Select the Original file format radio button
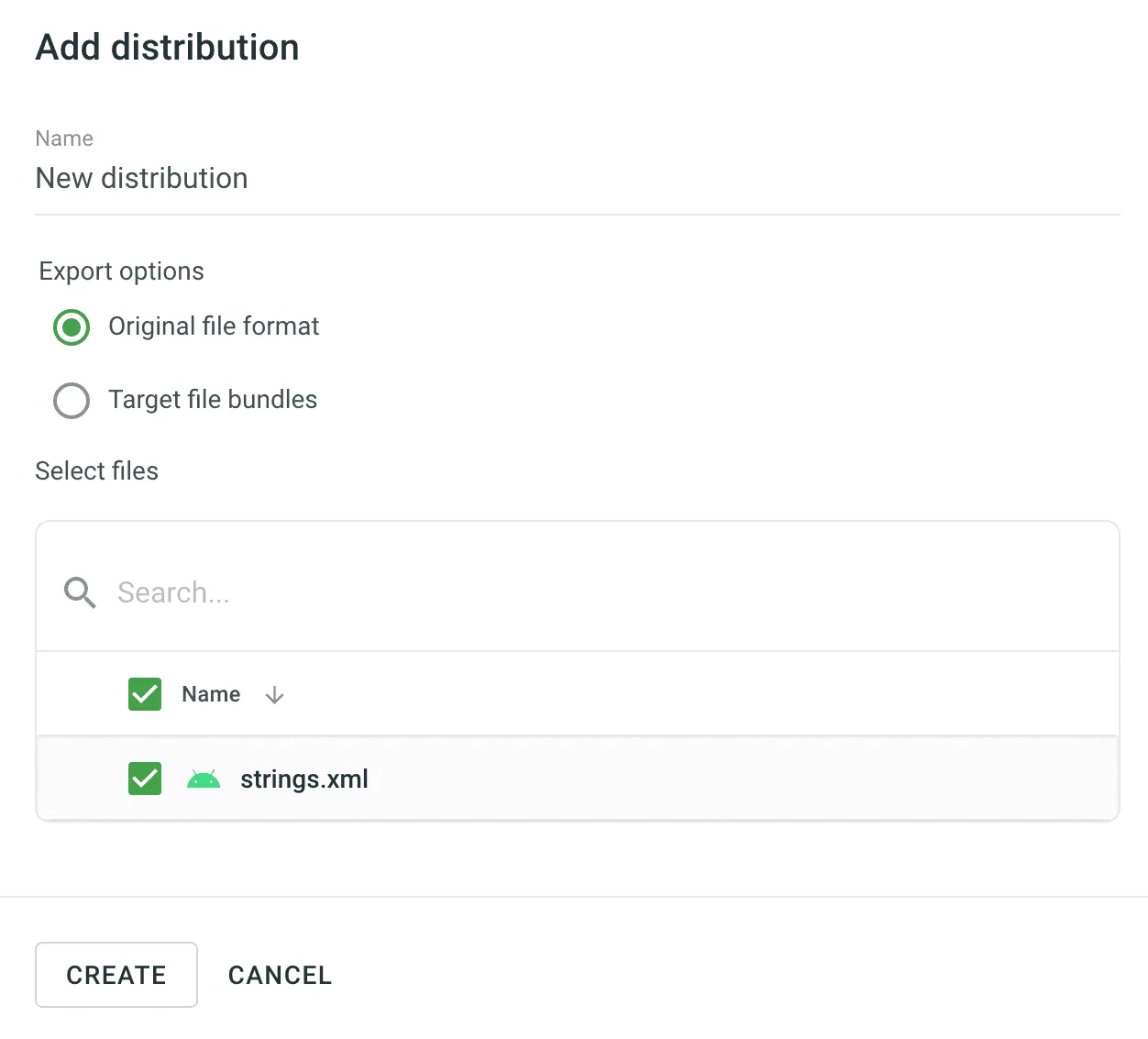Screen dimensions: 1148x1039 72,327
